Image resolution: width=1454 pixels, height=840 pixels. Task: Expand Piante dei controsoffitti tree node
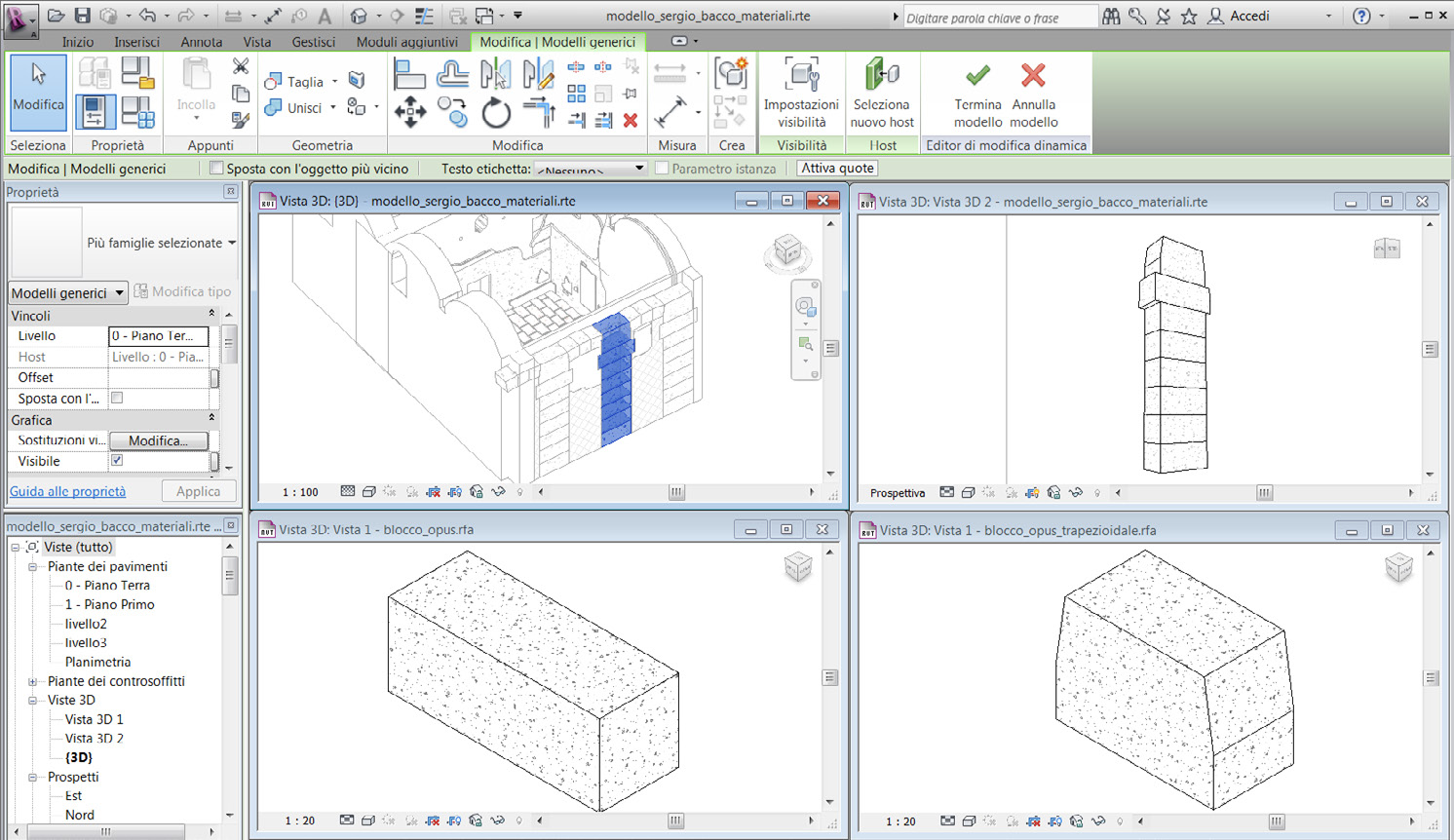tap(32, 682)
